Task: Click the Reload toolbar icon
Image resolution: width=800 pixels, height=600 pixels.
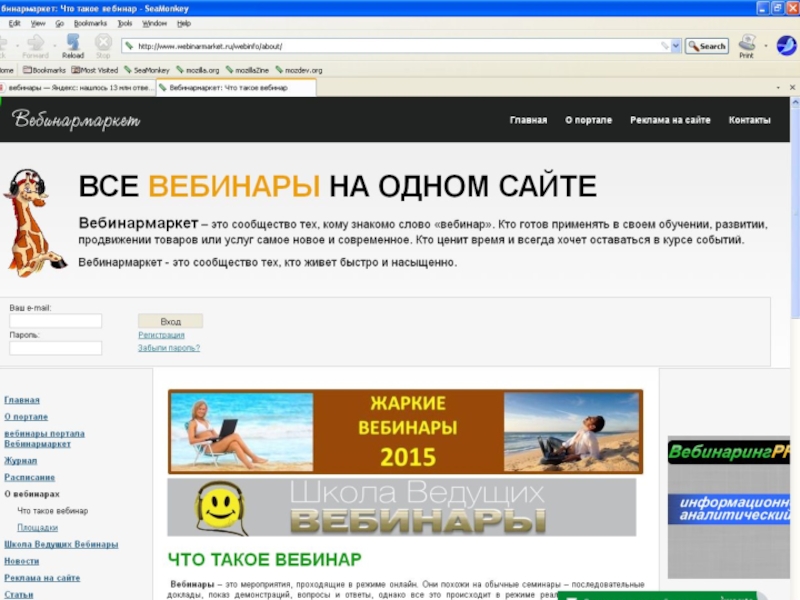Action: pos(73,44)
